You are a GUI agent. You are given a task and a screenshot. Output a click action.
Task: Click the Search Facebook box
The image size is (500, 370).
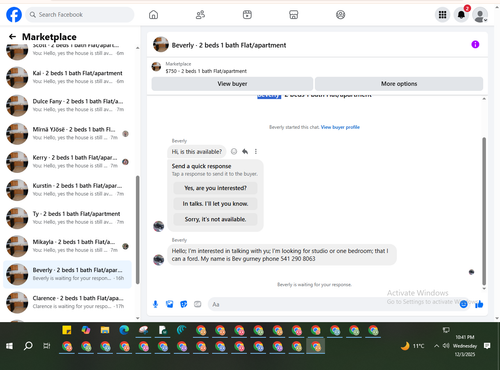click(80, 15)
